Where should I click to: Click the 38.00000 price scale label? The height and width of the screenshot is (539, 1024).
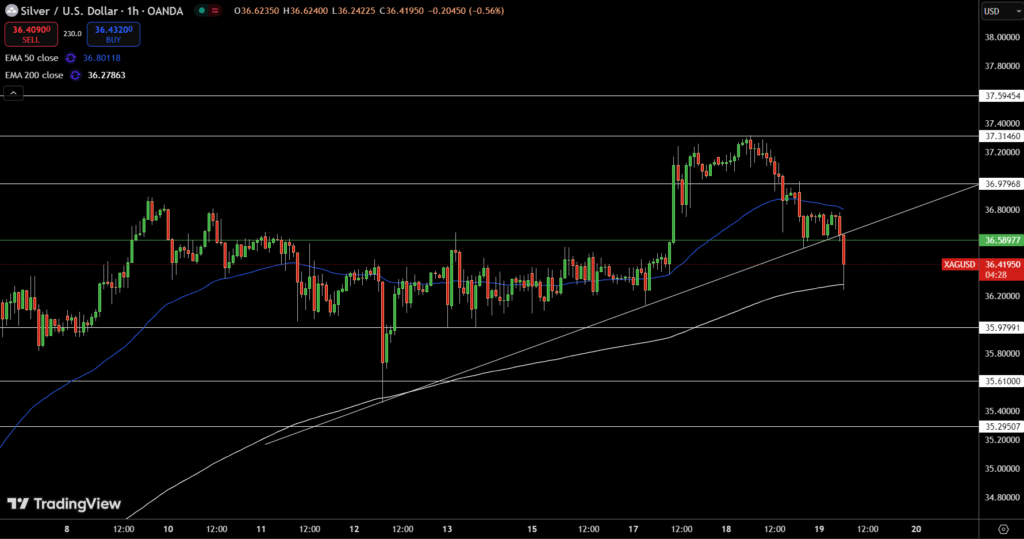[1002, 37]
